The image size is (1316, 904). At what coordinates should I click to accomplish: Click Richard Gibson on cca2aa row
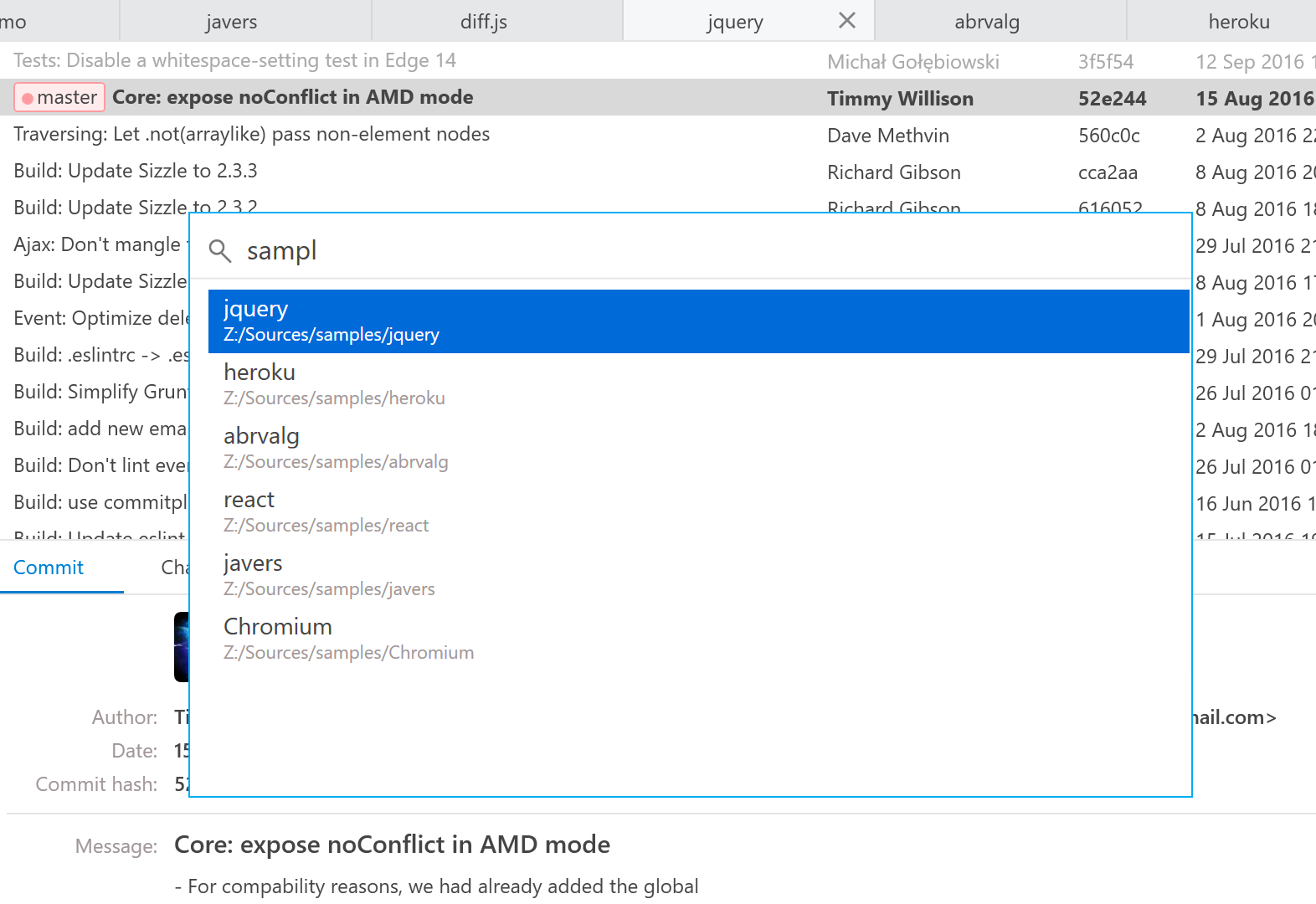(x=894, y=172)
